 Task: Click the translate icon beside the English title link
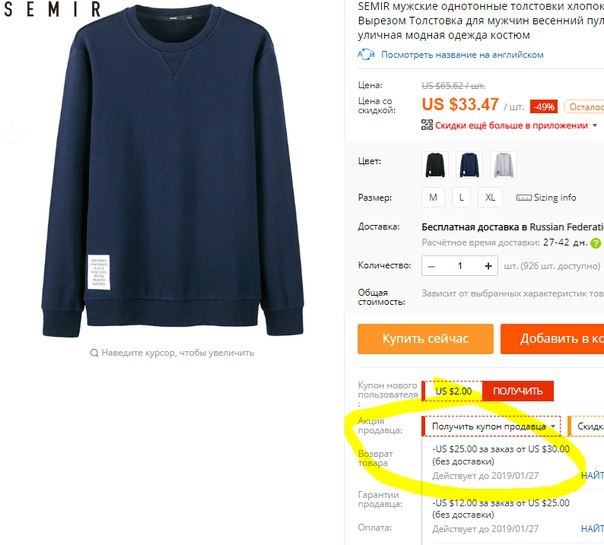pyautogui.click(x=366, y=54)
